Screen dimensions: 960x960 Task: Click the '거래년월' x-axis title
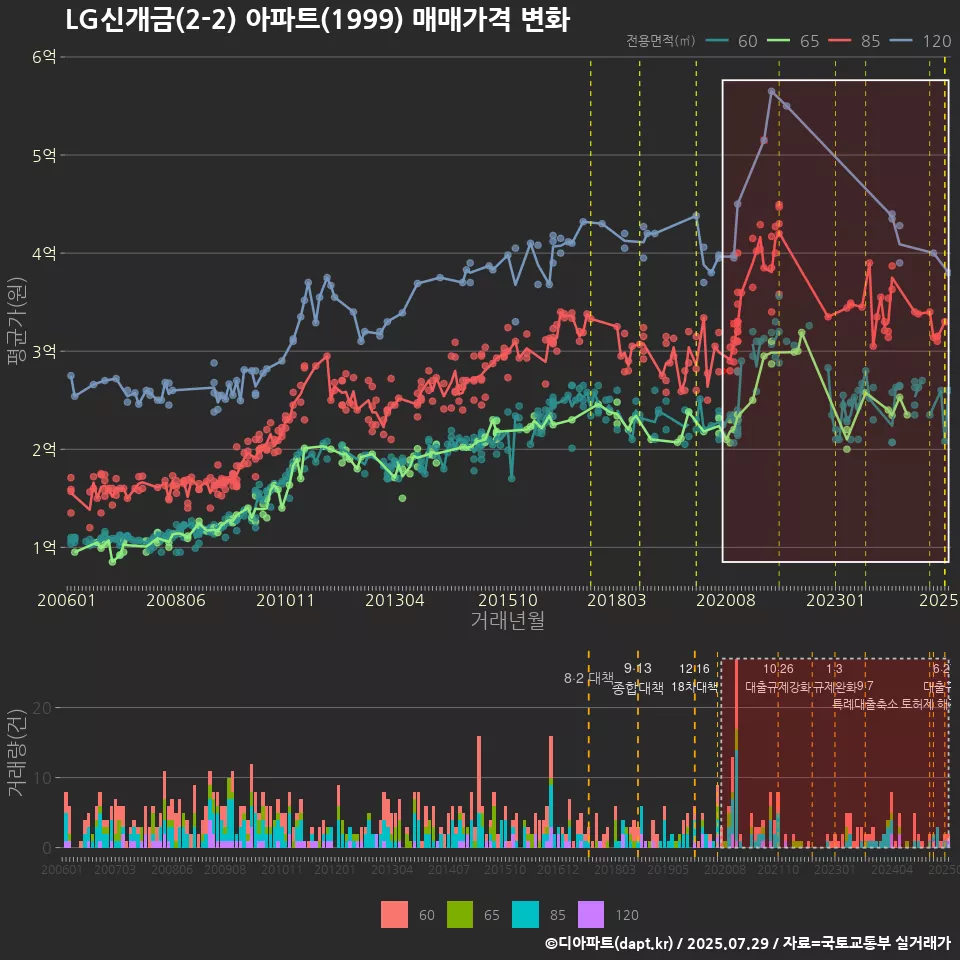coord(508,620)
